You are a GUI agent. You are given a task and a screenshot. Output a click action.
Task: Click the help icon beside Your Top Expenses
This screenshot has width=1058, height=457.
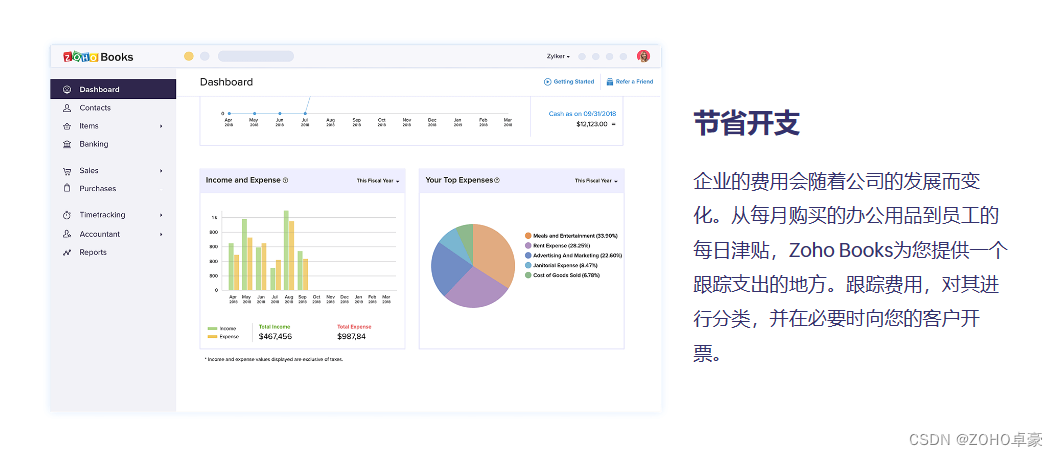click(497, 180)
